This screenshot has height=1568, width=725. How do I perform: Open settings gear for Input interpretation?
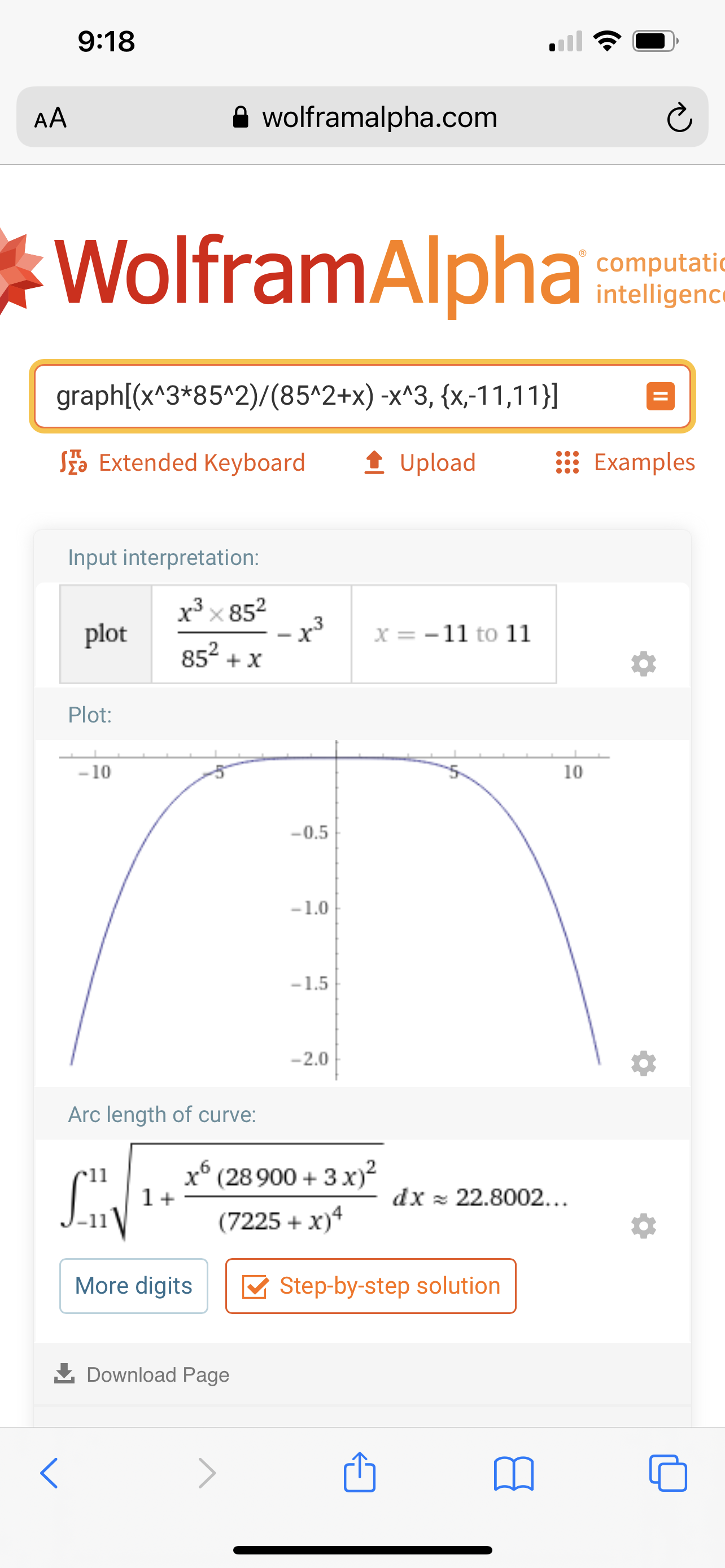(644, 663)
